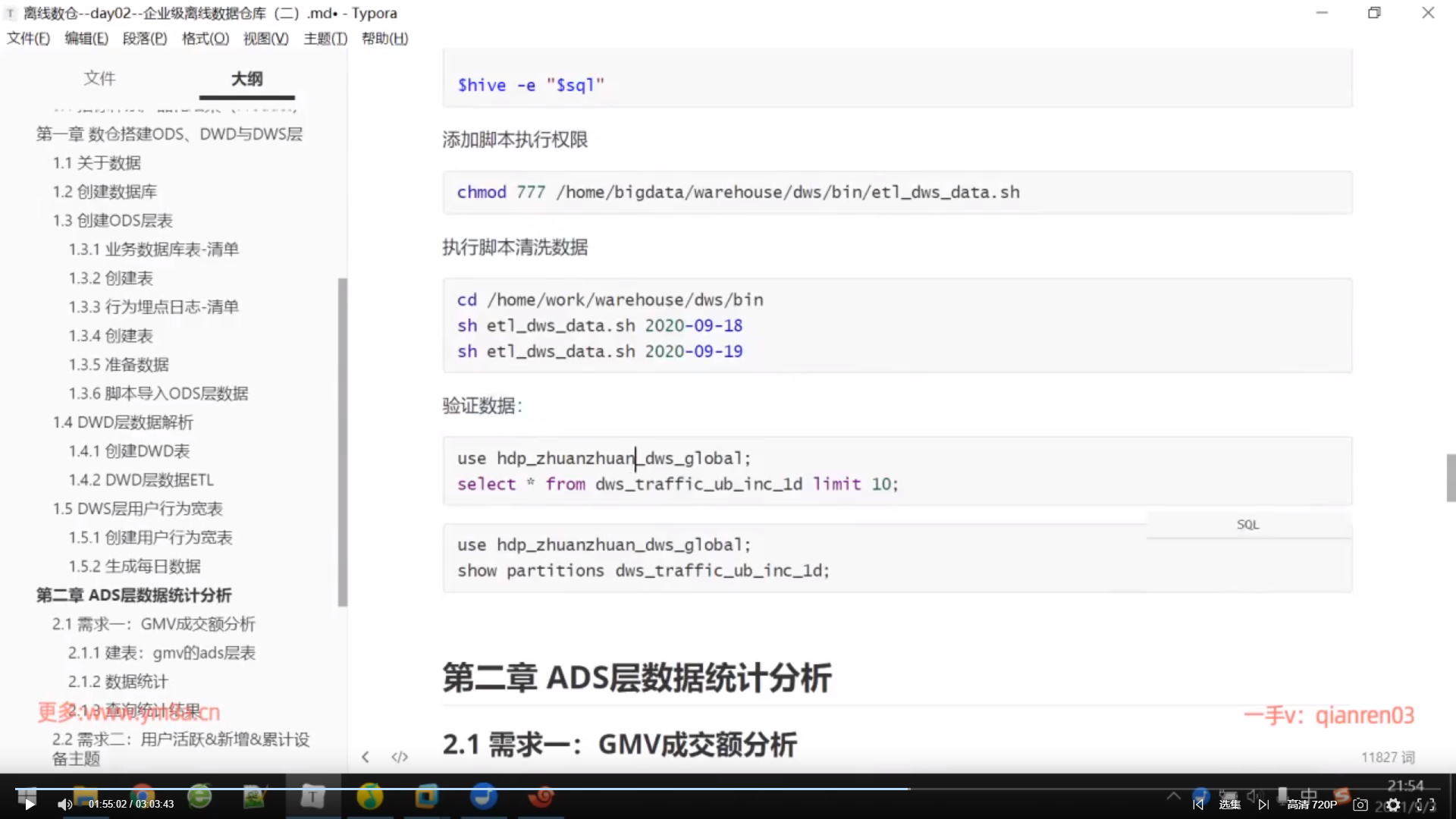The height and width of the screenshot is (819, 1456).
Task: Open the 格式(O) menu
Action: (205, 39)
